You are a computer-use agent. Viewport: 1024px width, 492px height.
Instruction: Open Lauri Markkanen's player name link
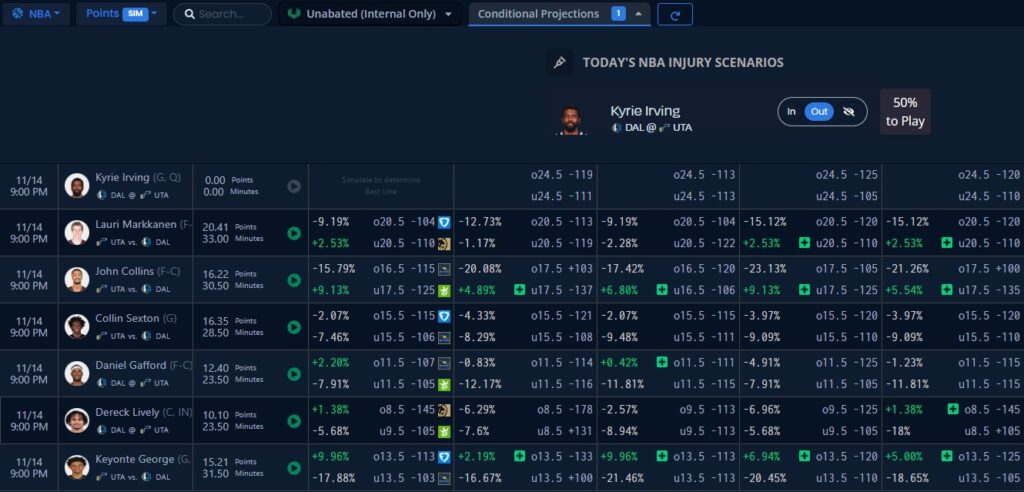pyautogui.click(x=144, y=225)
